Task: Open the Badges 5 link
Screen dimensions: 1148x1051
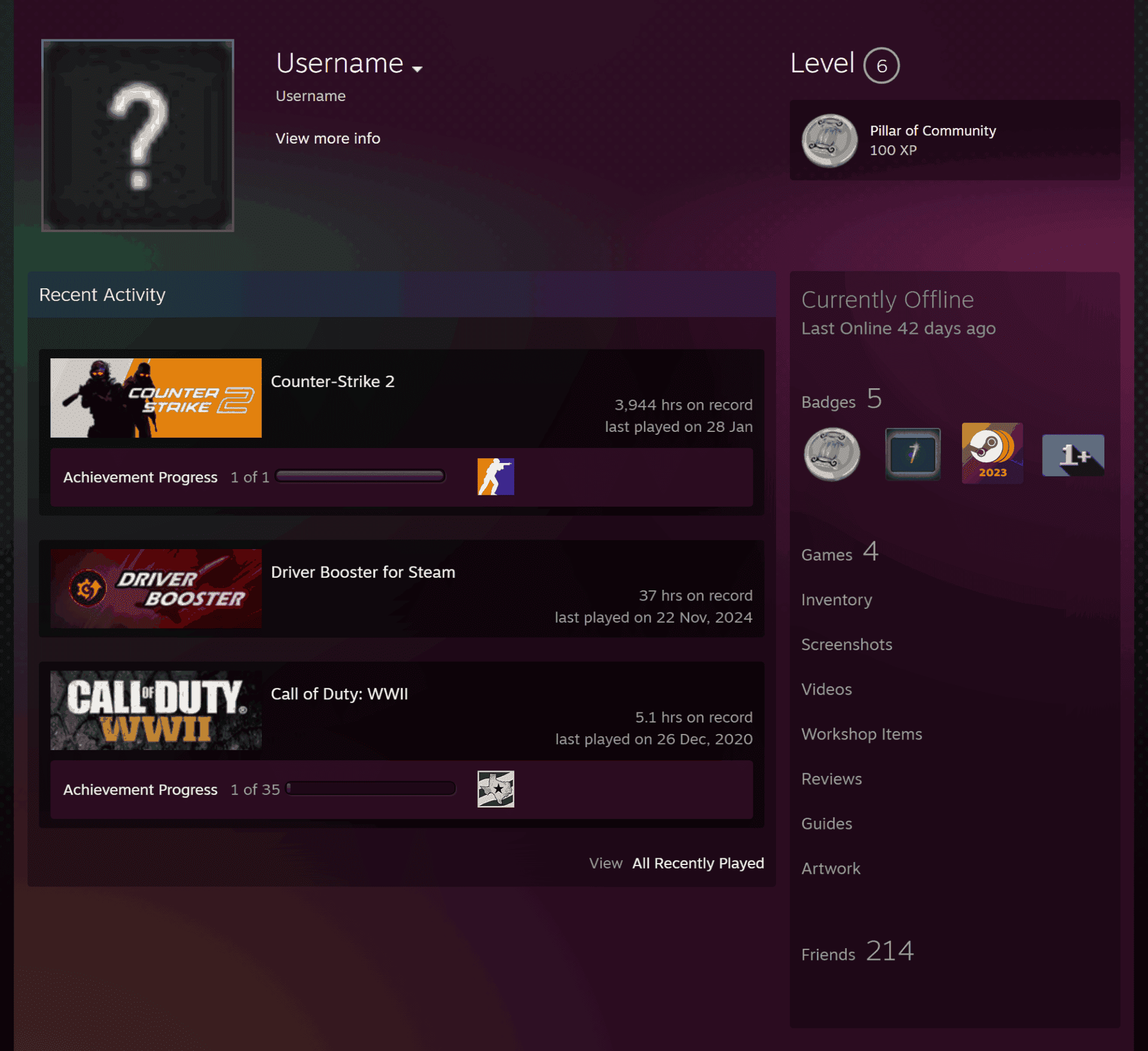Action: (841, 399)
